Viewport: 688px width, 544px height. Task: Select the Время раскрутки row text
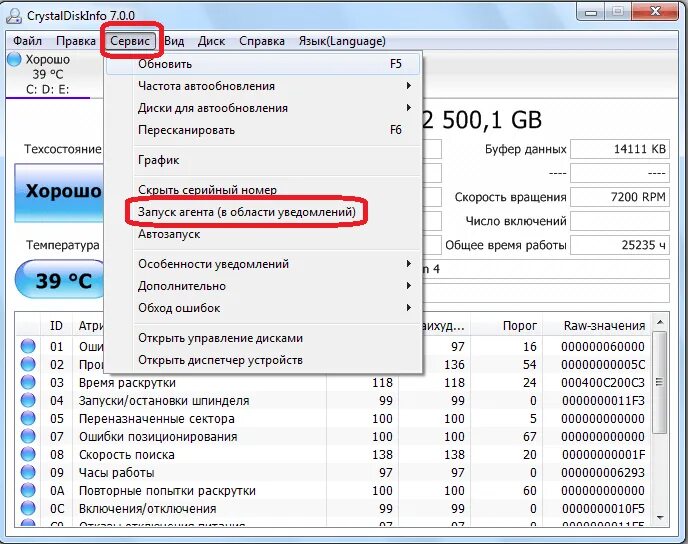click(127, 383)
